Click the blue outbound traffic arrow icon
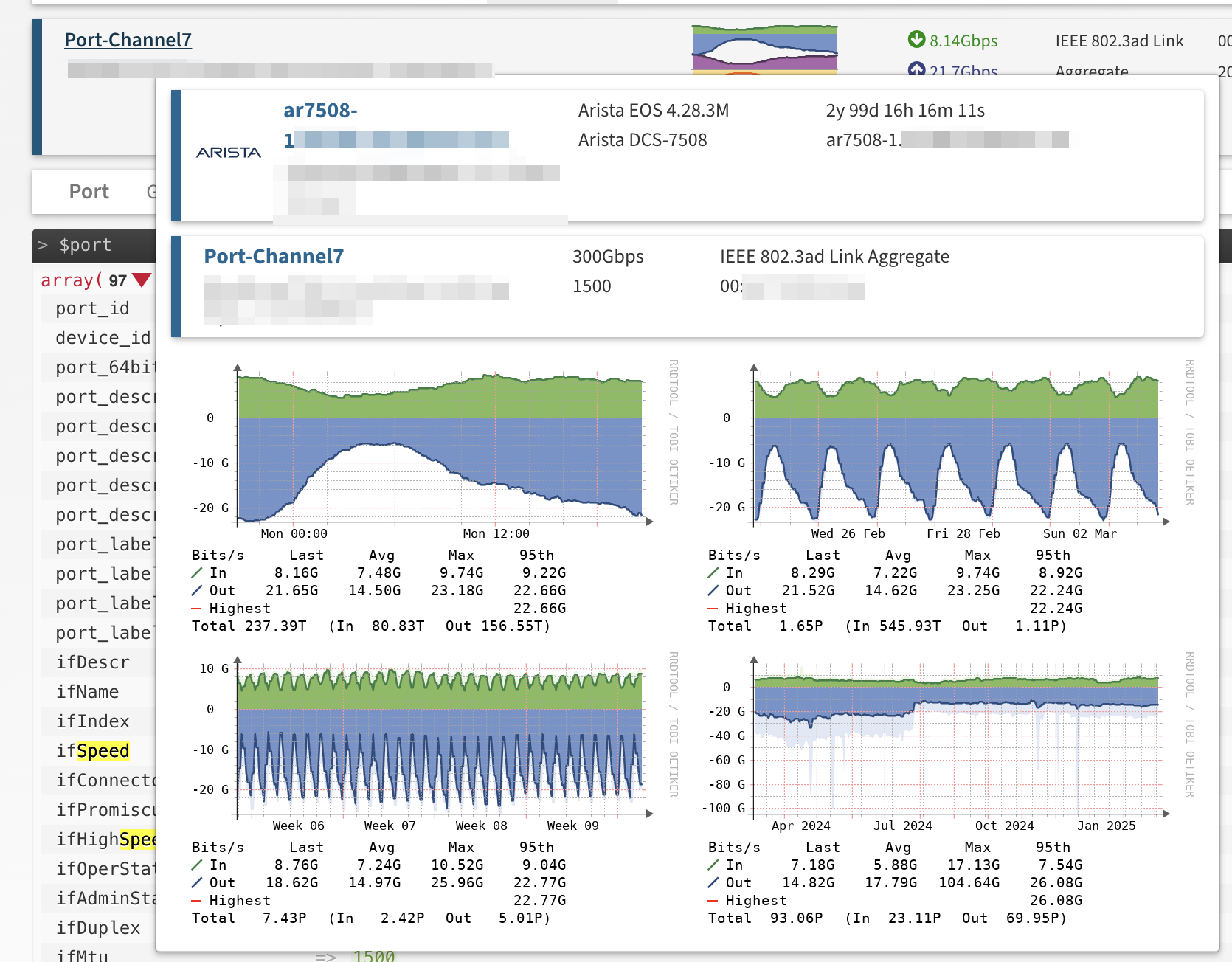The width and height of the screenshot is (1232, 962). (x=916, y=70)
